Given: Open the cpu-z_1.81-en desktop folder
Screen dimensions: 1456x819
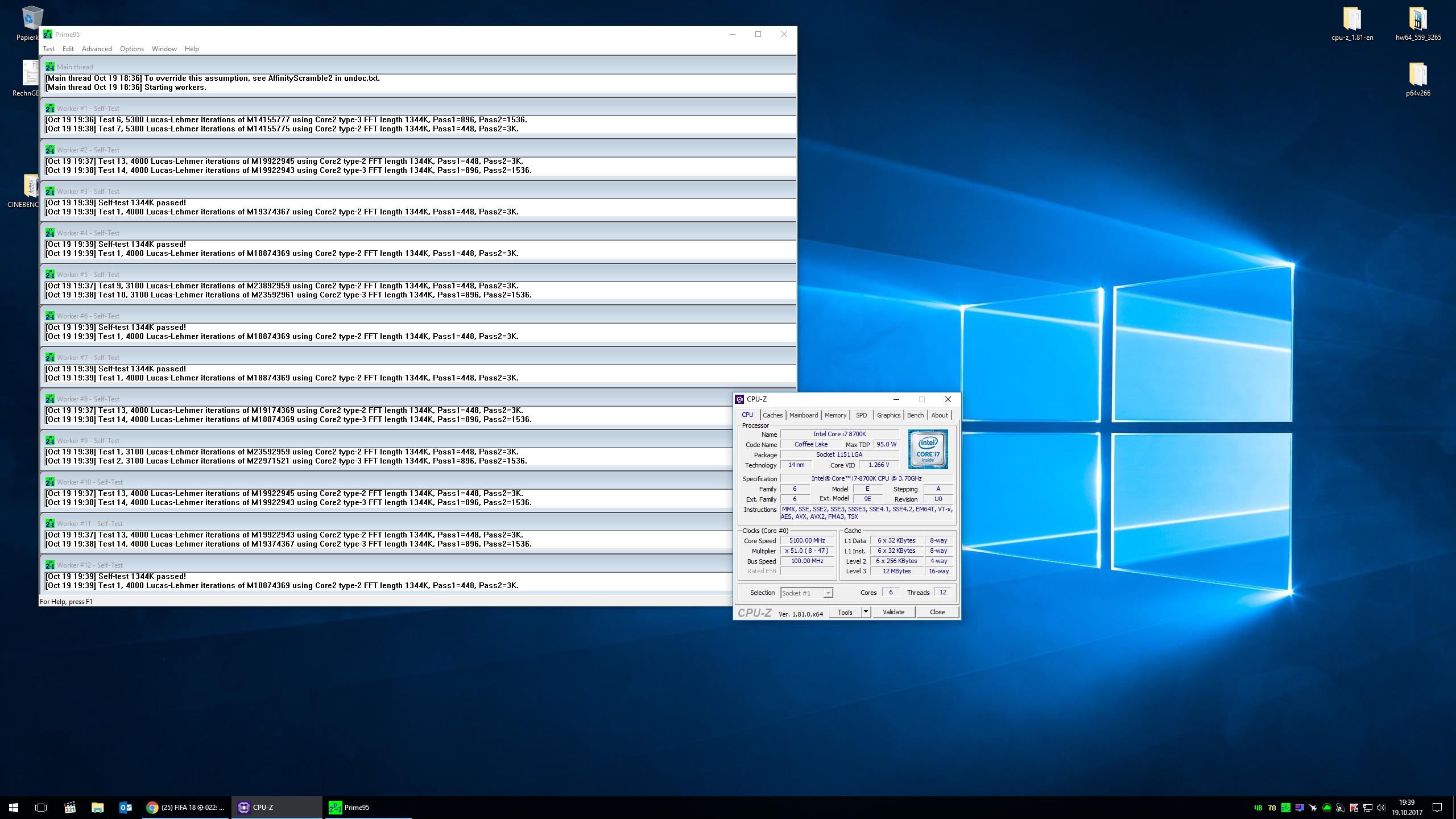Looking at the screenshot, I should click(x=1352, y=23).
